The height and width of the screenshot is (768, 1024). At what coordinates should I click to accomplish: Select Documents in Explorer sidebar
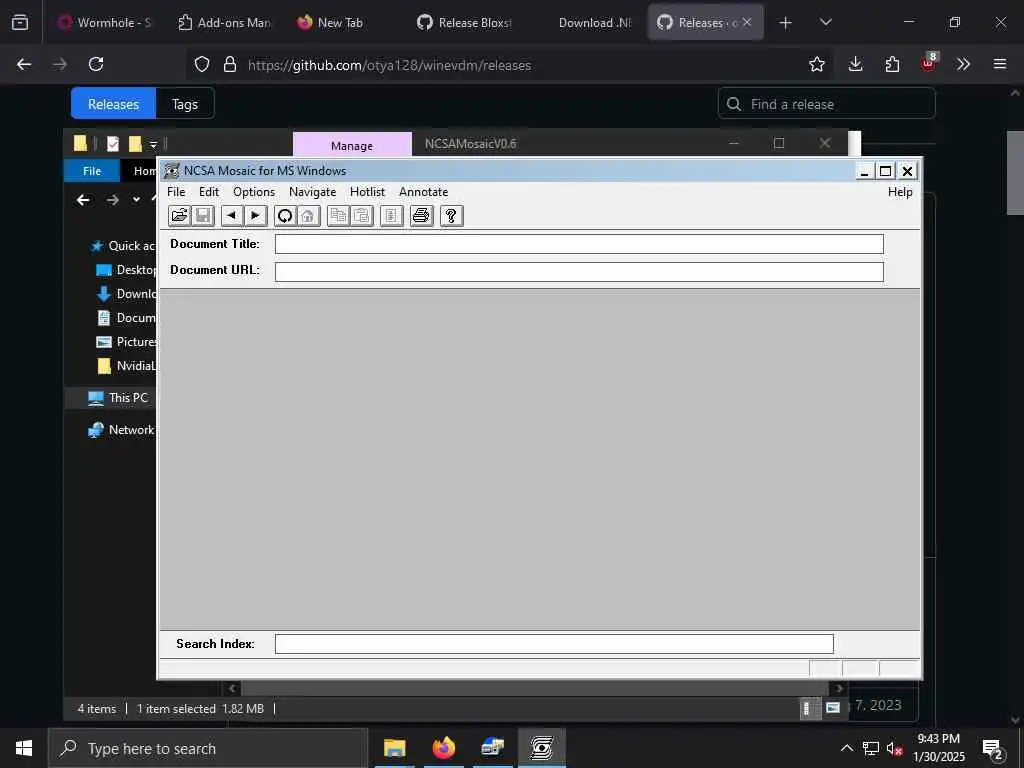(x=127, y=318)
